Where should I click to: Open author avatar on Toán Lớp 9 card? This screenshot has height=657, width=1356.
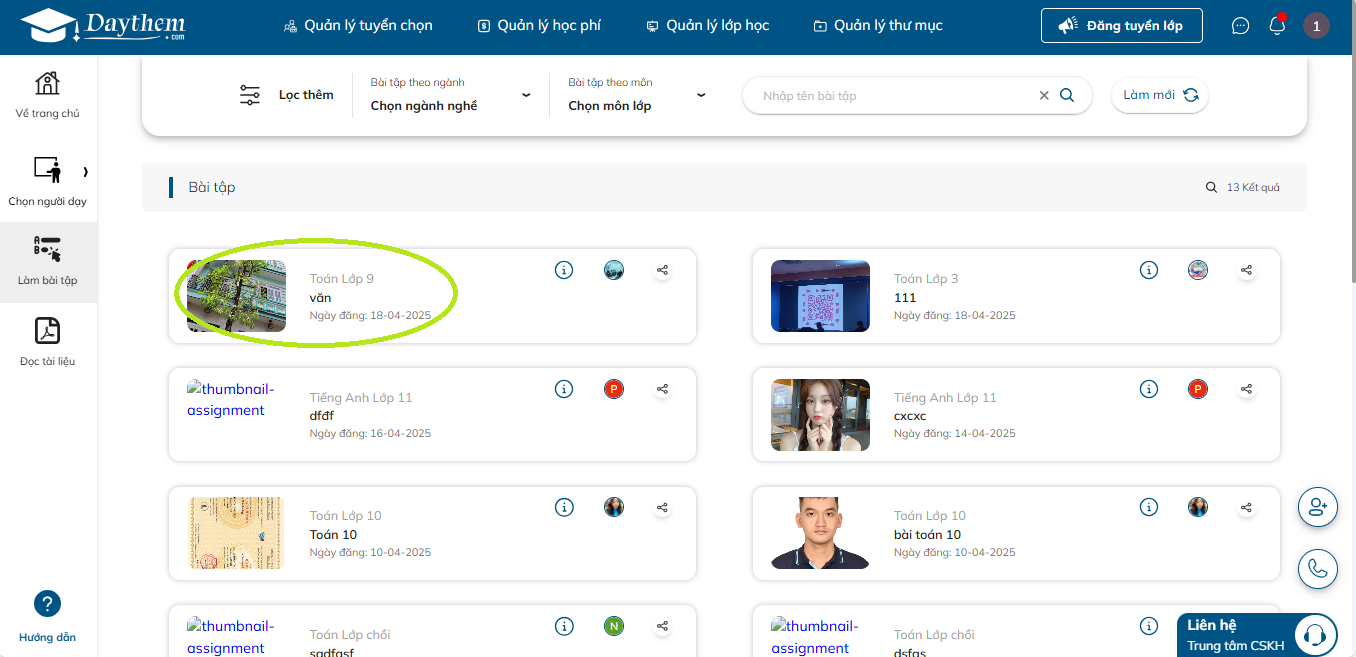point(614,270)
